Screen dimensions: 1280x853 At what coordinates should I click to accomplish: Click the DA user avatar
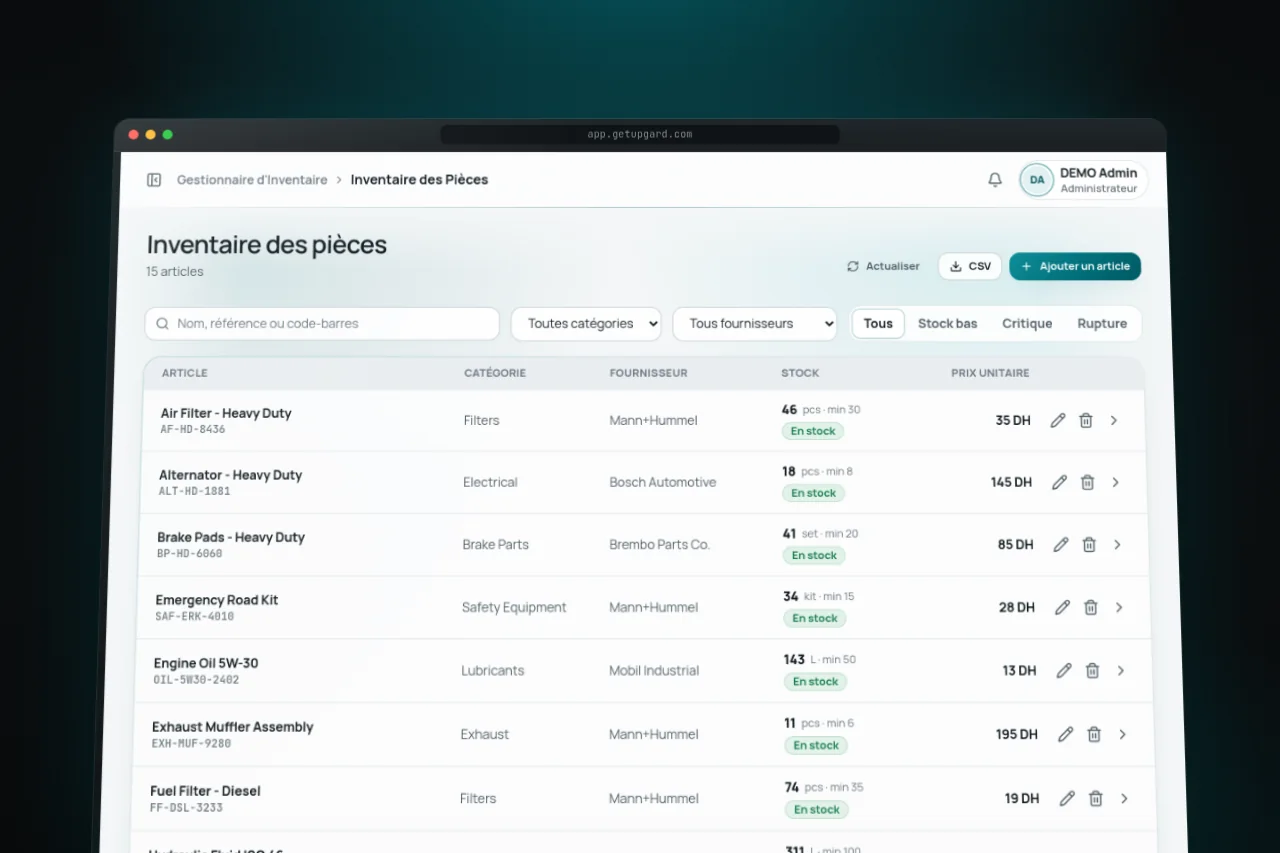(1037, 180)
